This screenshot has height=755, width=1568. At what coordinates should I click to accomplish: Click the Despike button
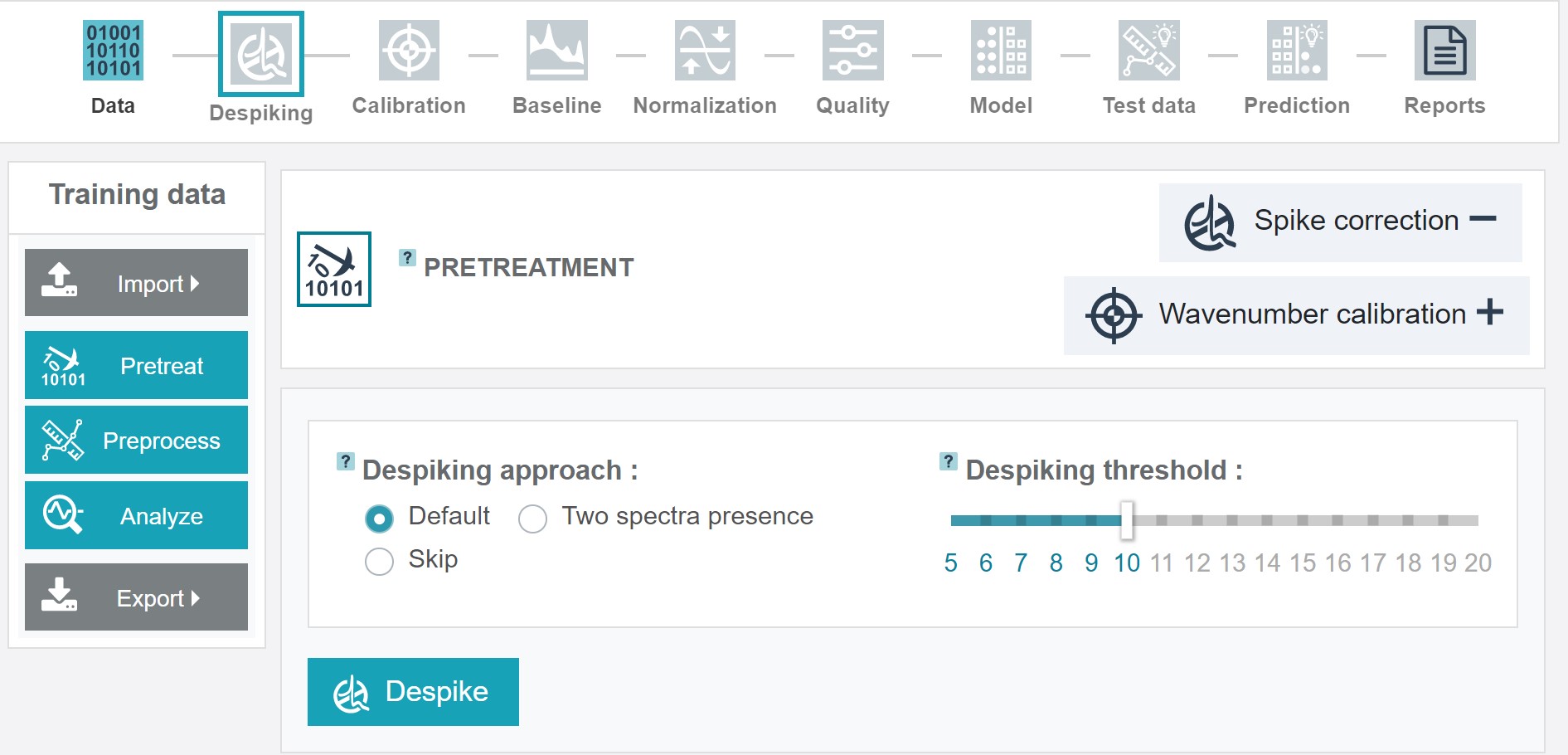tap(413, 692)
